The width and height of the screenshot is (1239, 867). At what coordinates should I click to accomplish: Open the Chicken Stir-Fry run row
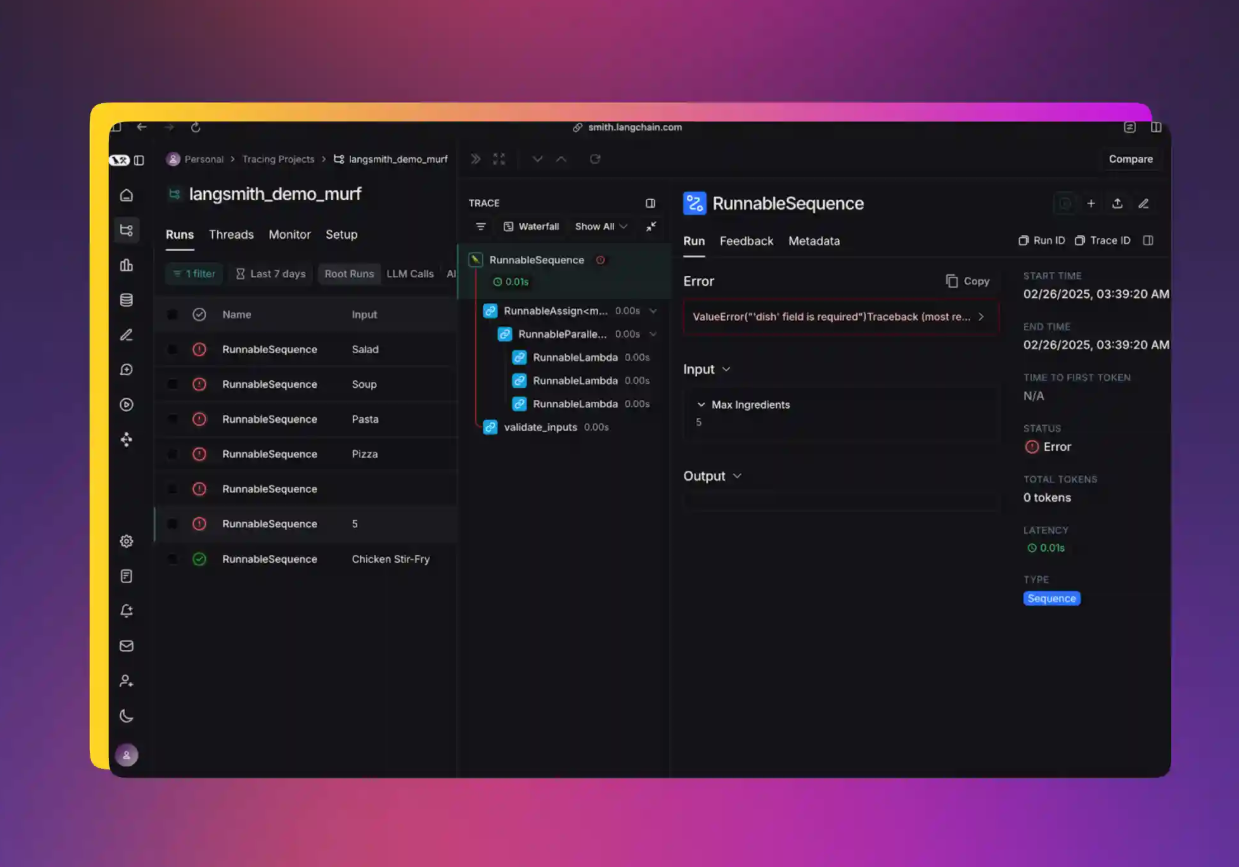306,560
